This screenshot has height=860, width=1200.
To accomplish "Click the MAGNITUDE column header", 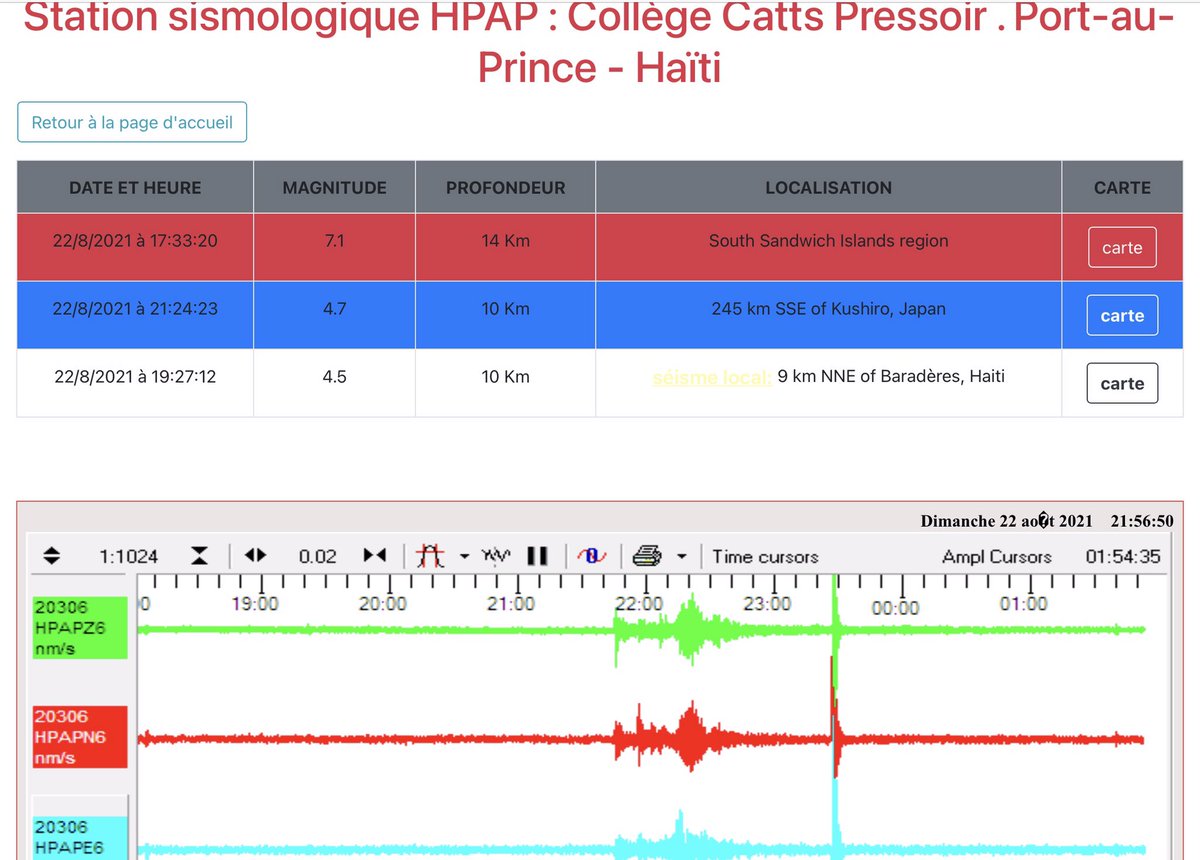I will (x=335, y=187).
